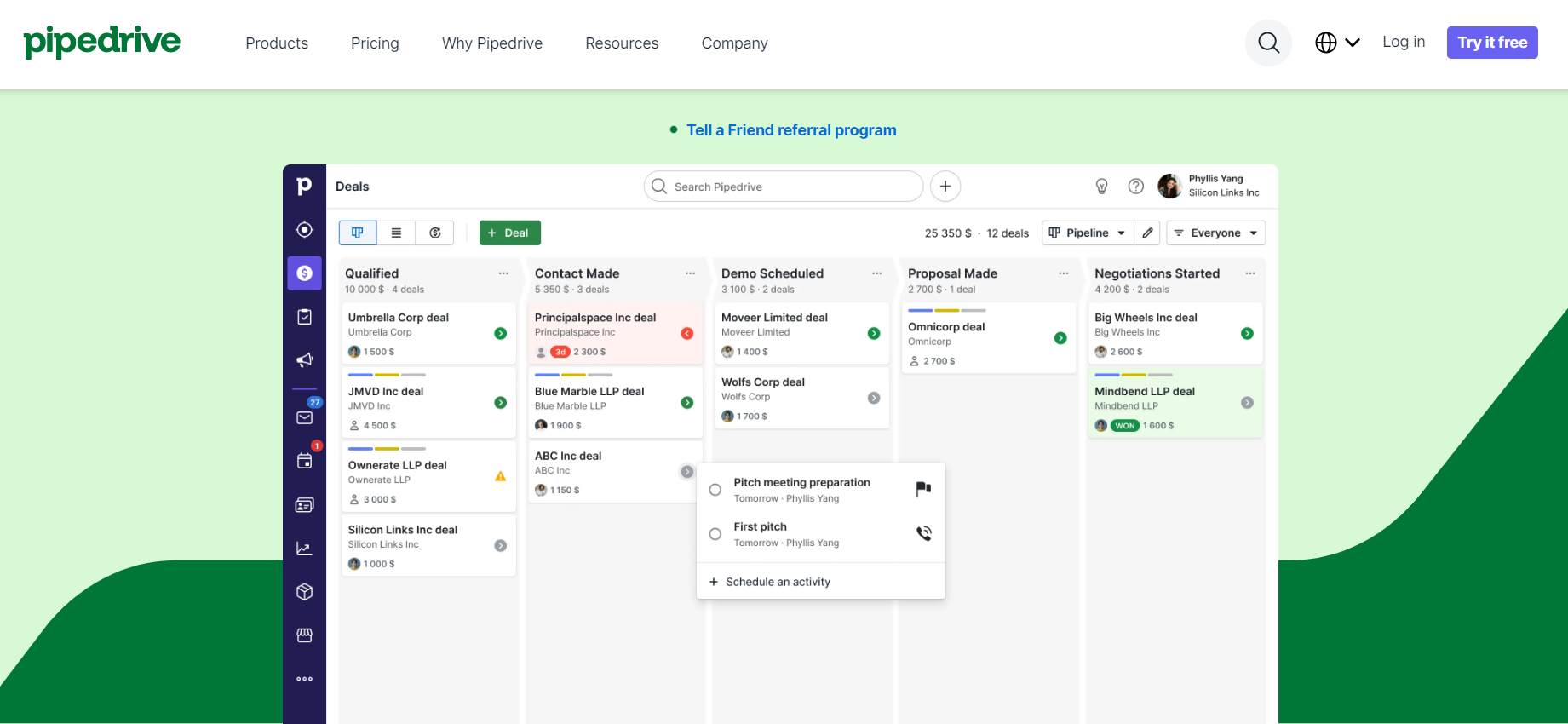Mark Pitch meeting preparation activity done

tap(715, 490)
